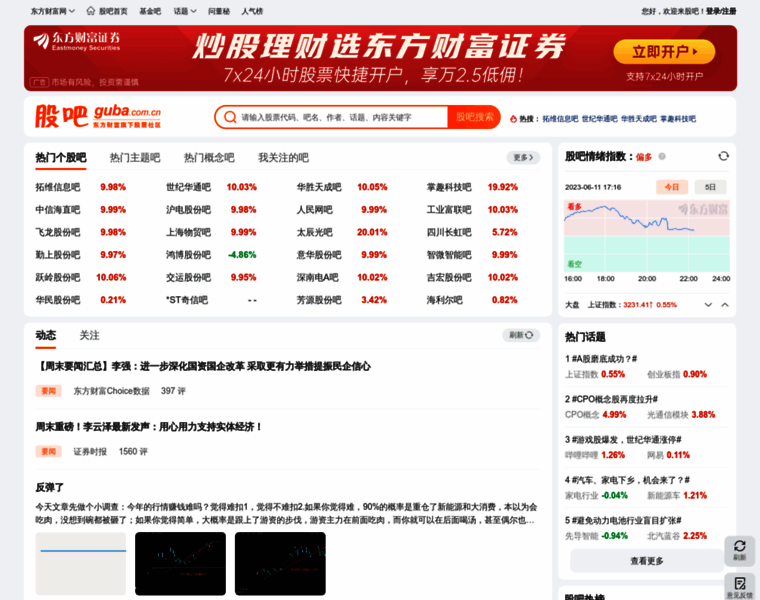Open hot search link 掌趣科技吧
The image size is (760, 600).
tap(678, 119)
